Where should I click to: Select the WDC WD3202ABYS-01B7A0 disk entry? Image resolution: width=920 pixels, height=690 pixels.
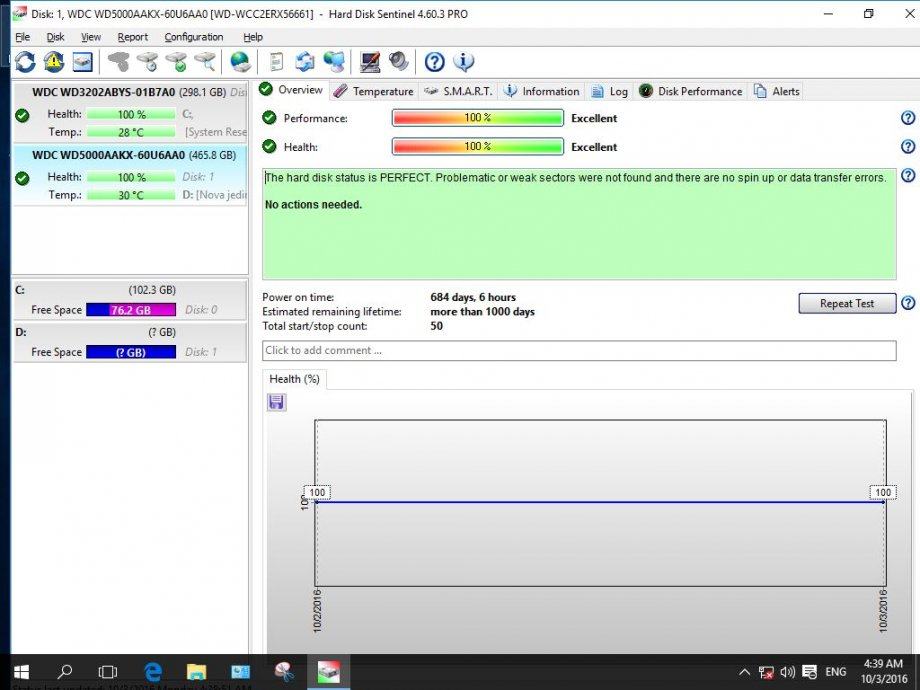coord(129,112)
